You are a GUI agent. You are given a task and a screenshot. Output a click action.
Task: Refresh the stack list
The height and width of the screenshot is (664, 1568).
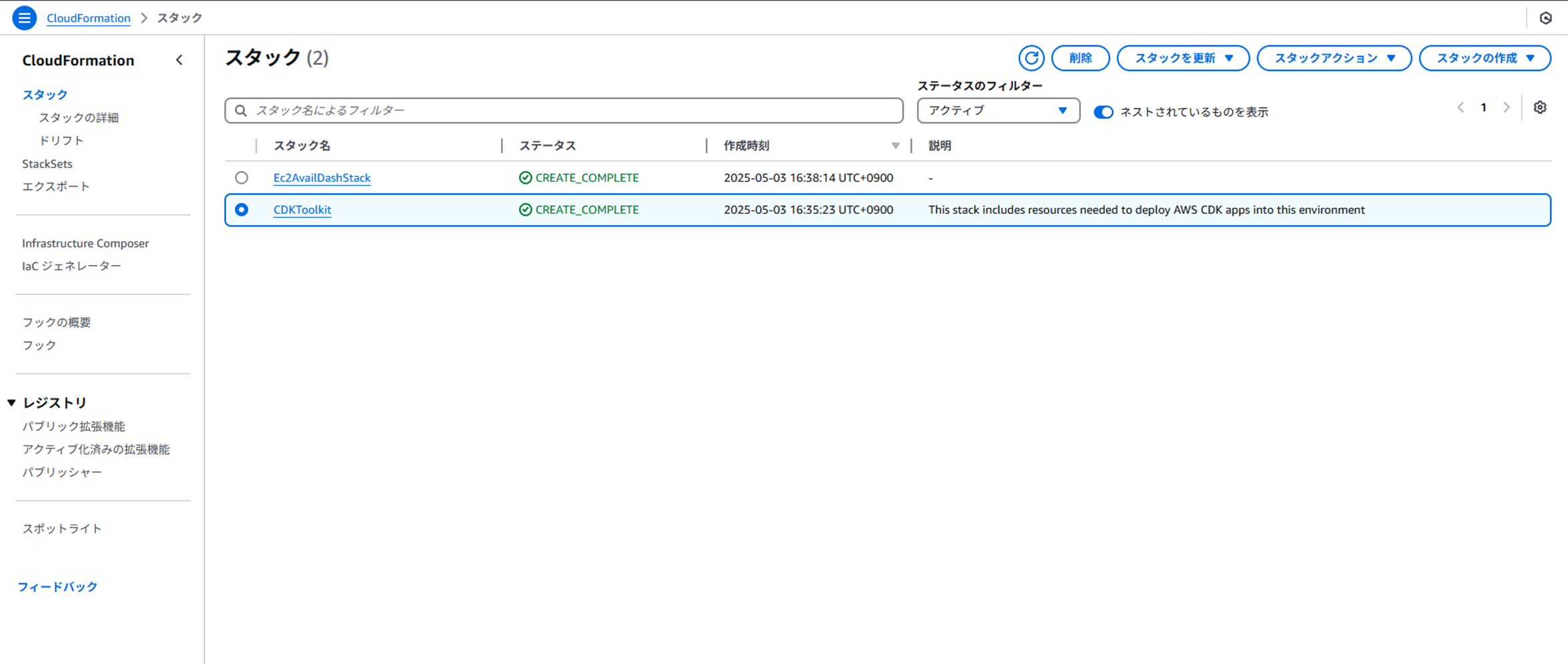point(1030,58)
